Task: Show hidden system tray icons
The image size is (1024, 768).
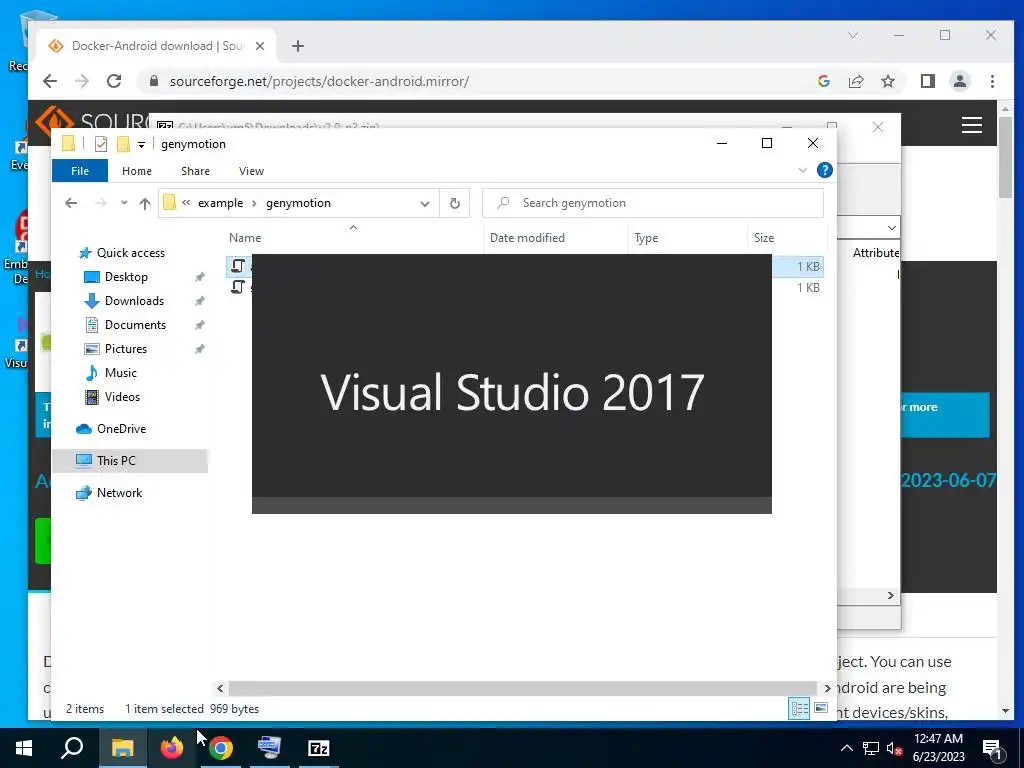Action: coord(846,748)
